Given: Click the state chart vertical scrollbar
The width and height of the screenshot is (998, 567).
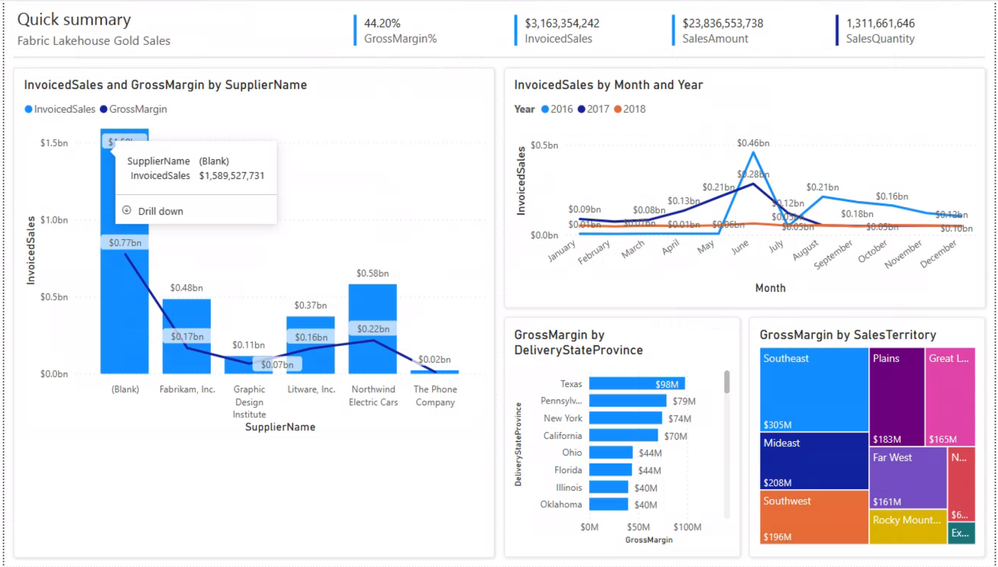Looking at the screenshot, I should pyautogui.click(x=727, y=382).
